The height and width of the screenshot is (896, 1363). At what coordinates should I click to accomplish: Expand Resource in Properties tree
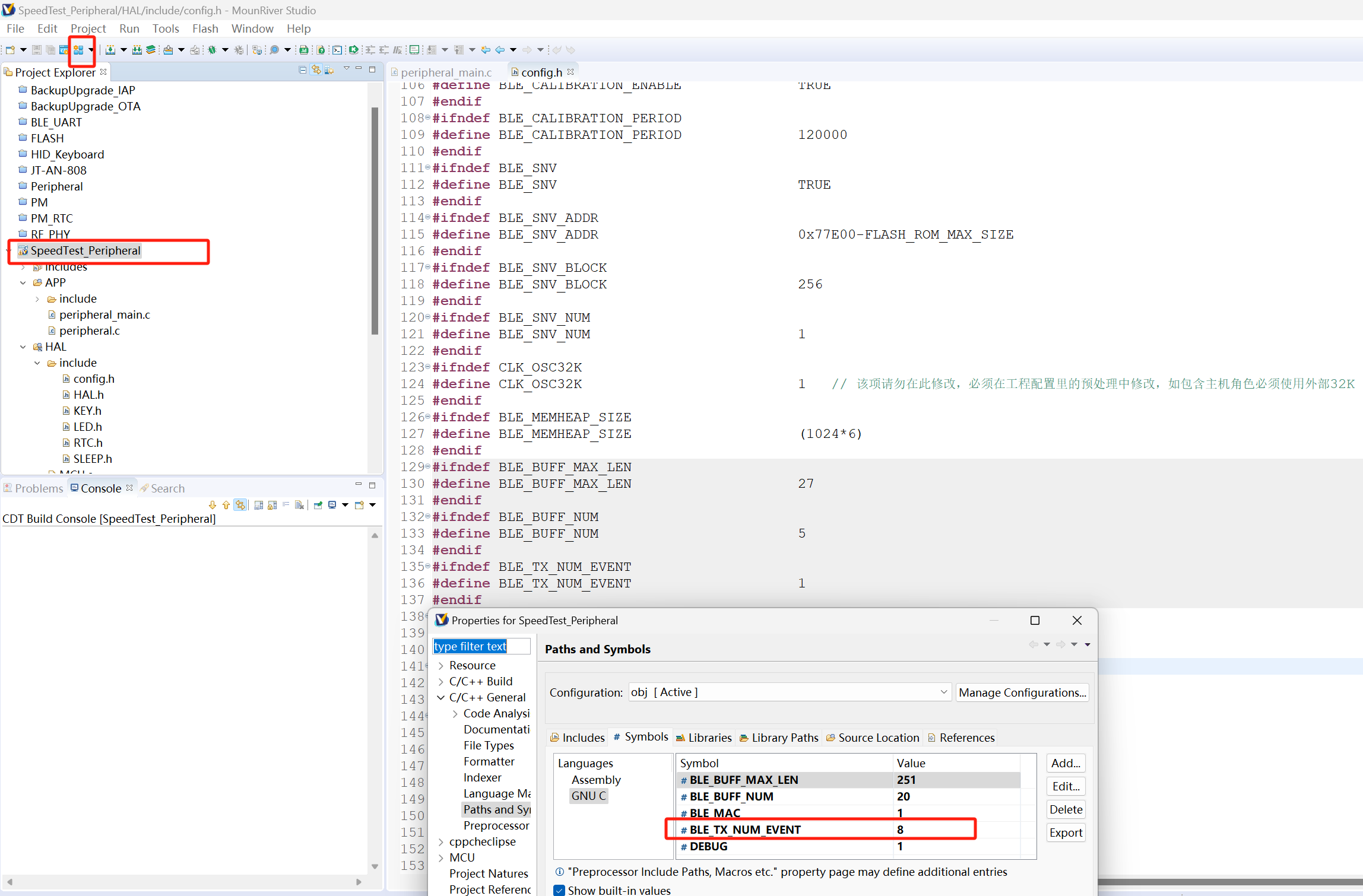tap(441, 666)
